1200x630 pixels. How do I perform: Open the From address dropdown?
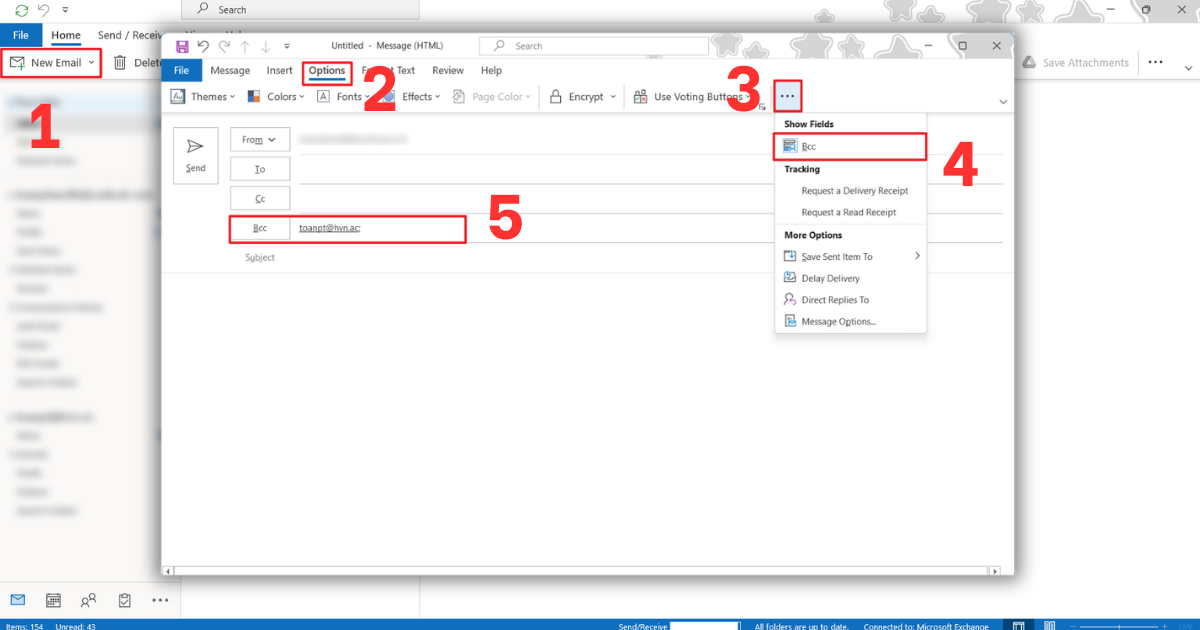pyautogui.click(x=259, y=139)
